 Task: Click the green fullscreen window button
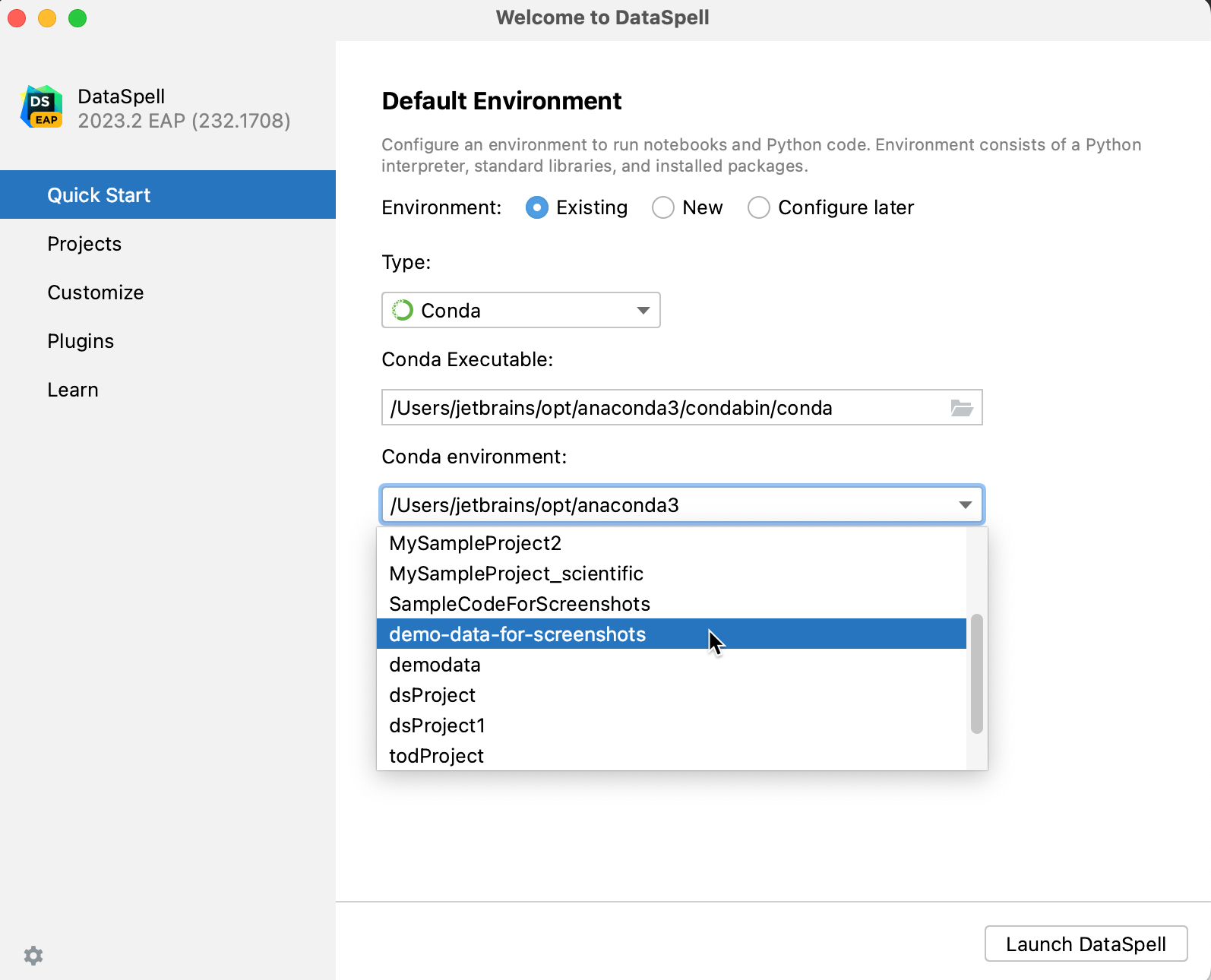(77, 18)
